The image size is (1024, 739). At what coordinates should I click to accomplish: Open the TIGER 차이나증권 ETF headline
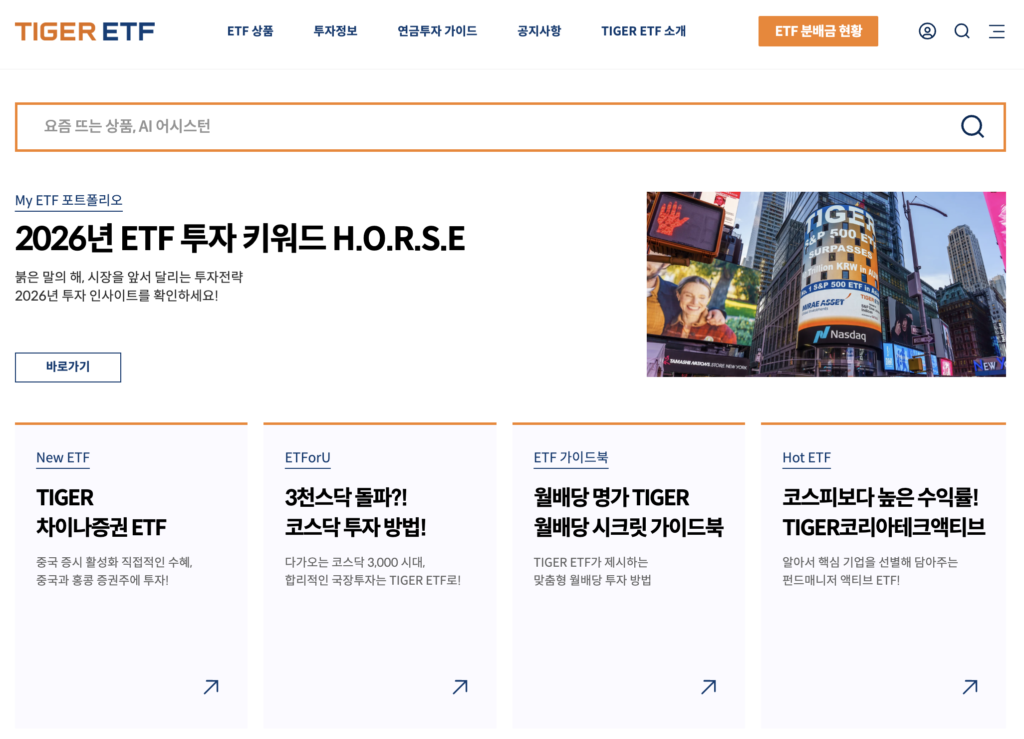pyautogui.click(x=101, y=512)
